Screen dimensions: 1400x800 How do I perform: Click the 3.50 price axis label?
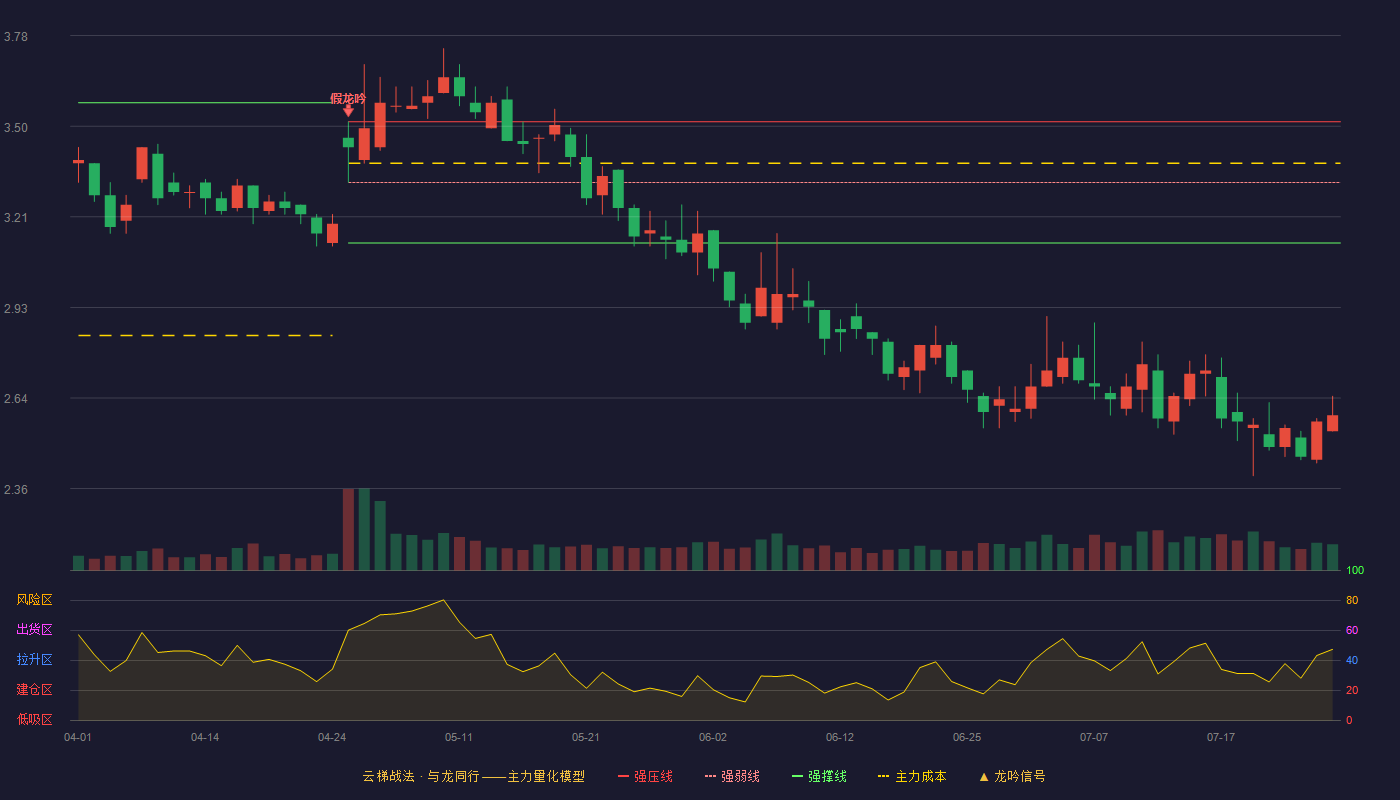click(x=16, y=128)
